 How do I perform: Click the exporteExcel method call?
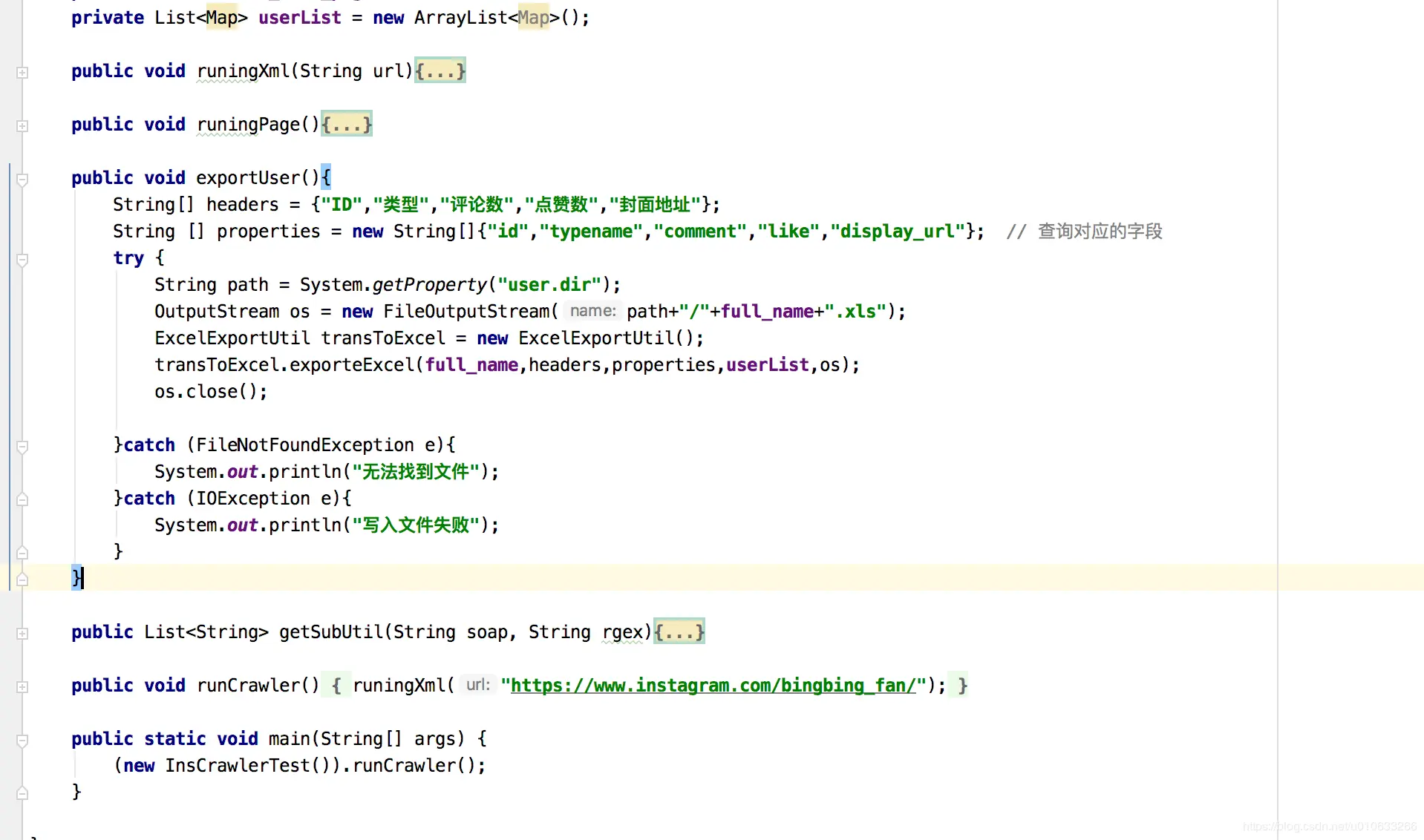352,364
